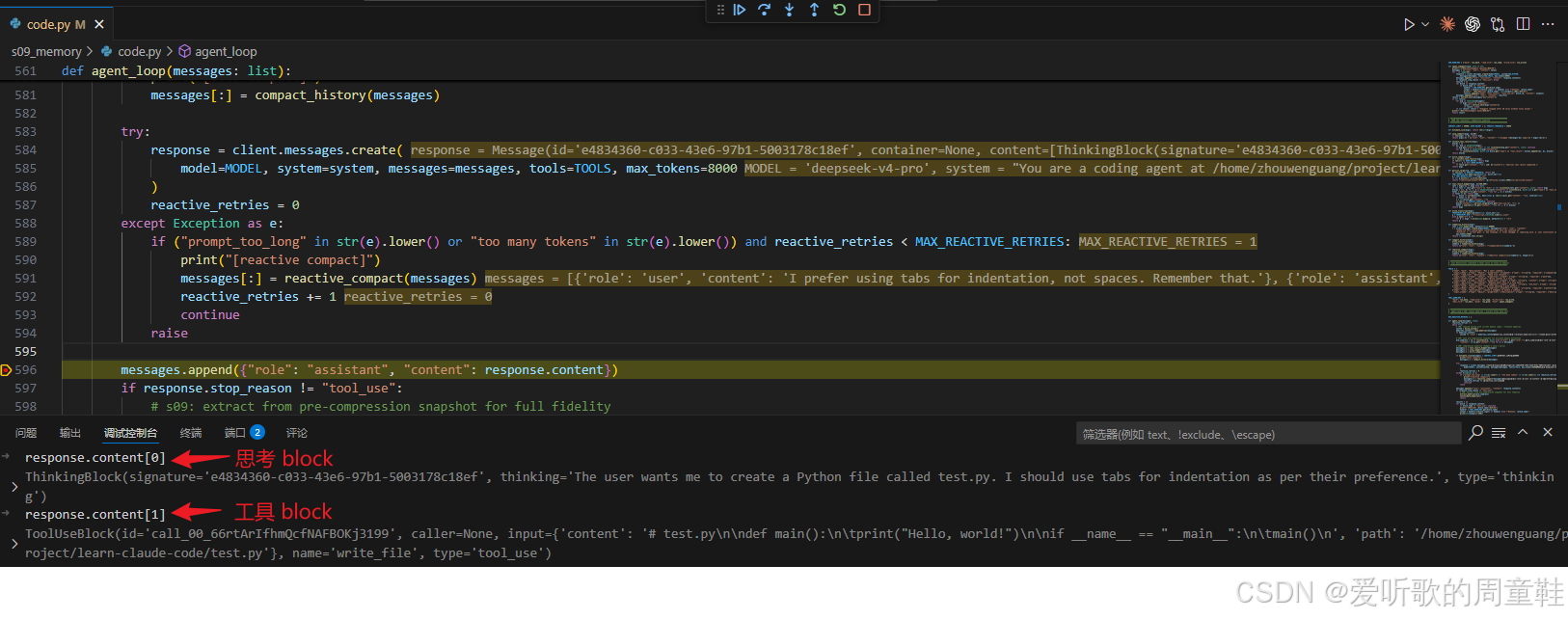1568x619 pixels.
Task: Clear the debug console output icon
Action: [x=1499, y=433]
